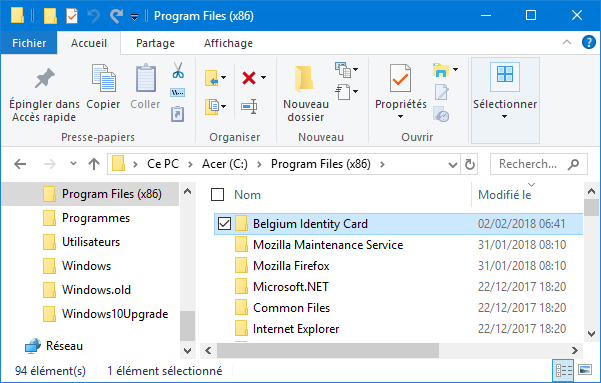Tick the select-all checkbox beside Nom
This screenshot has height=383, width=601.
(218, 195)
